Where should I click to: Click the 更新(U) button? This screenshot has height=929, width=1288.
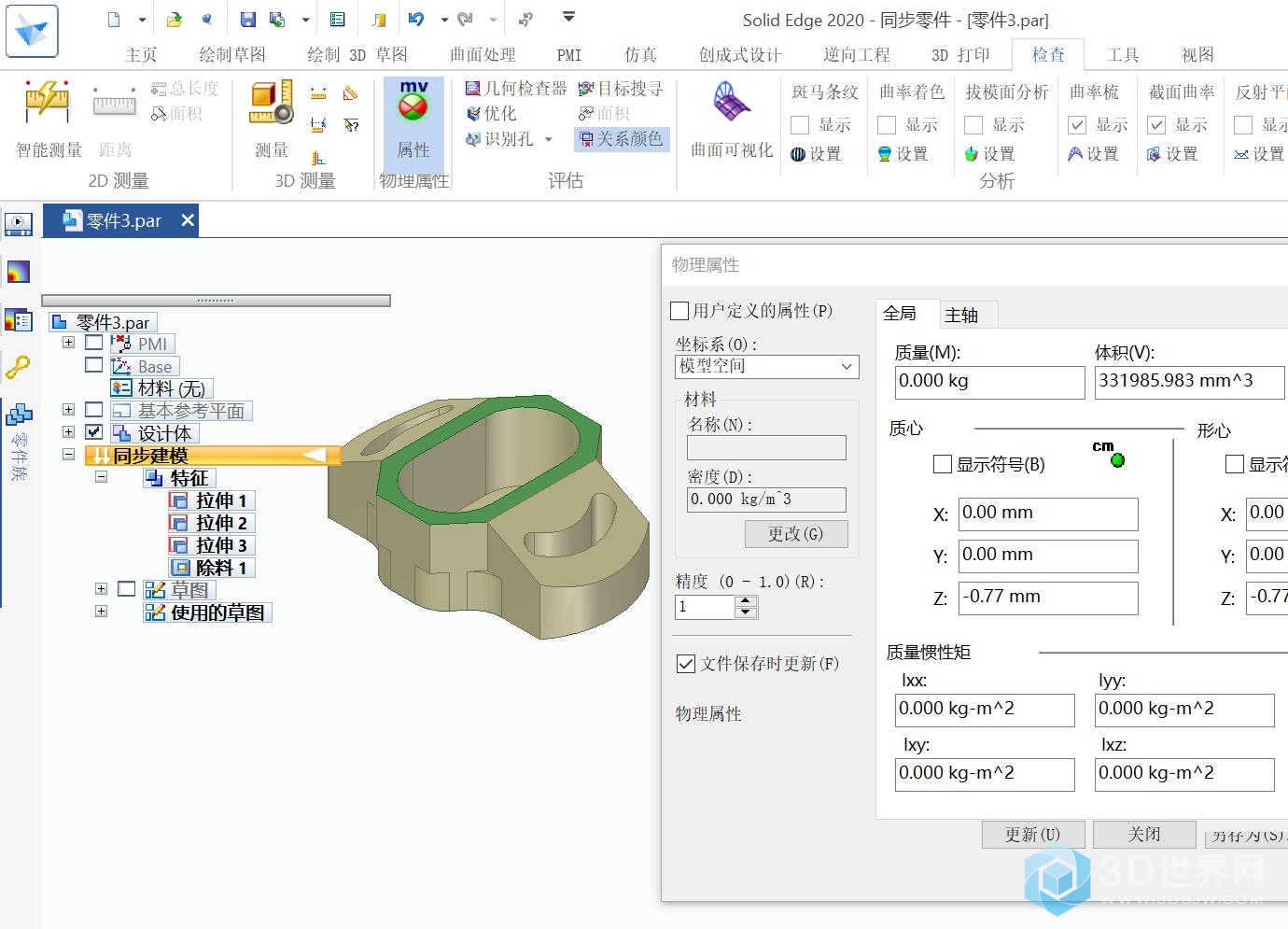(x=1033, y=835)
